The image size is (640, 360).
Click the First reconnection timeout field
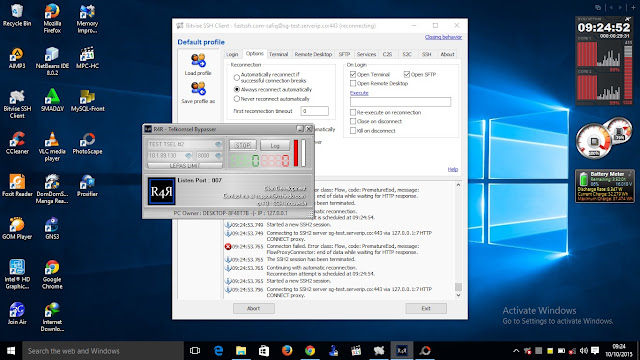click(314, 111)
